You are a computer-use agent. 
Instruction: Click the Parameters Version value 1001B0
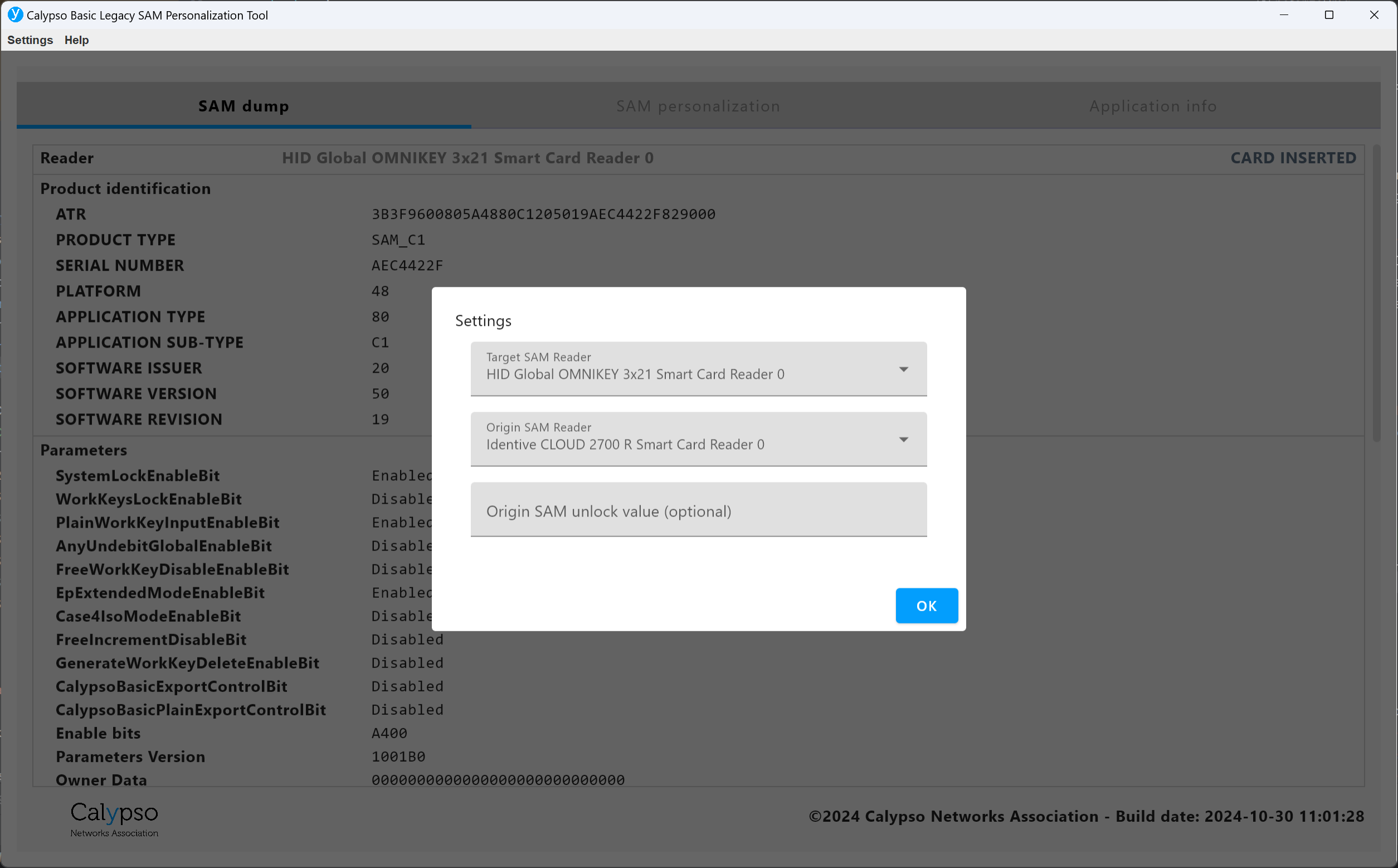(398, 757)
